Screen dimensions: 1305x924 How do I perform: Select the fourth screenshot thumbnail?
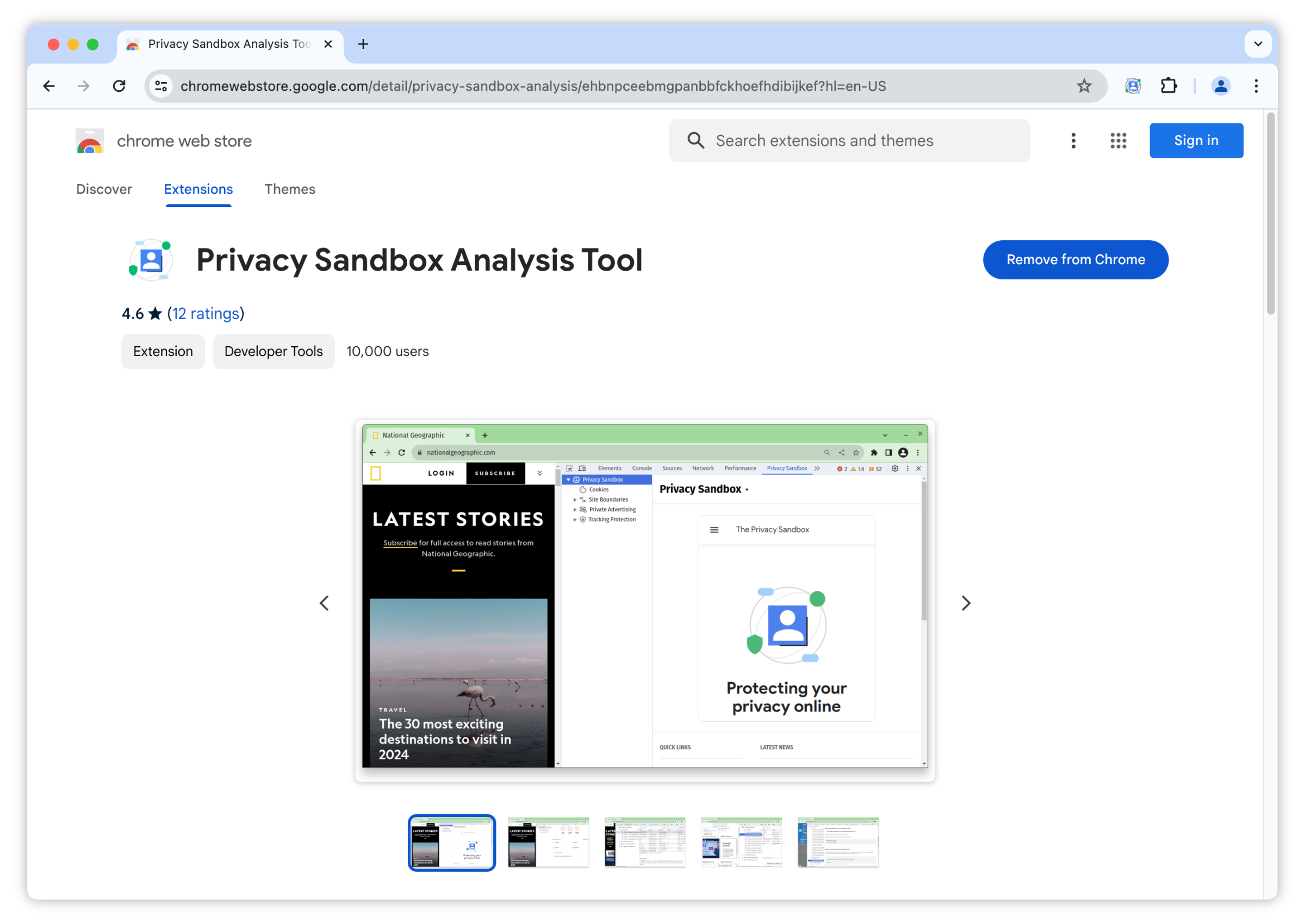(742, 842)
